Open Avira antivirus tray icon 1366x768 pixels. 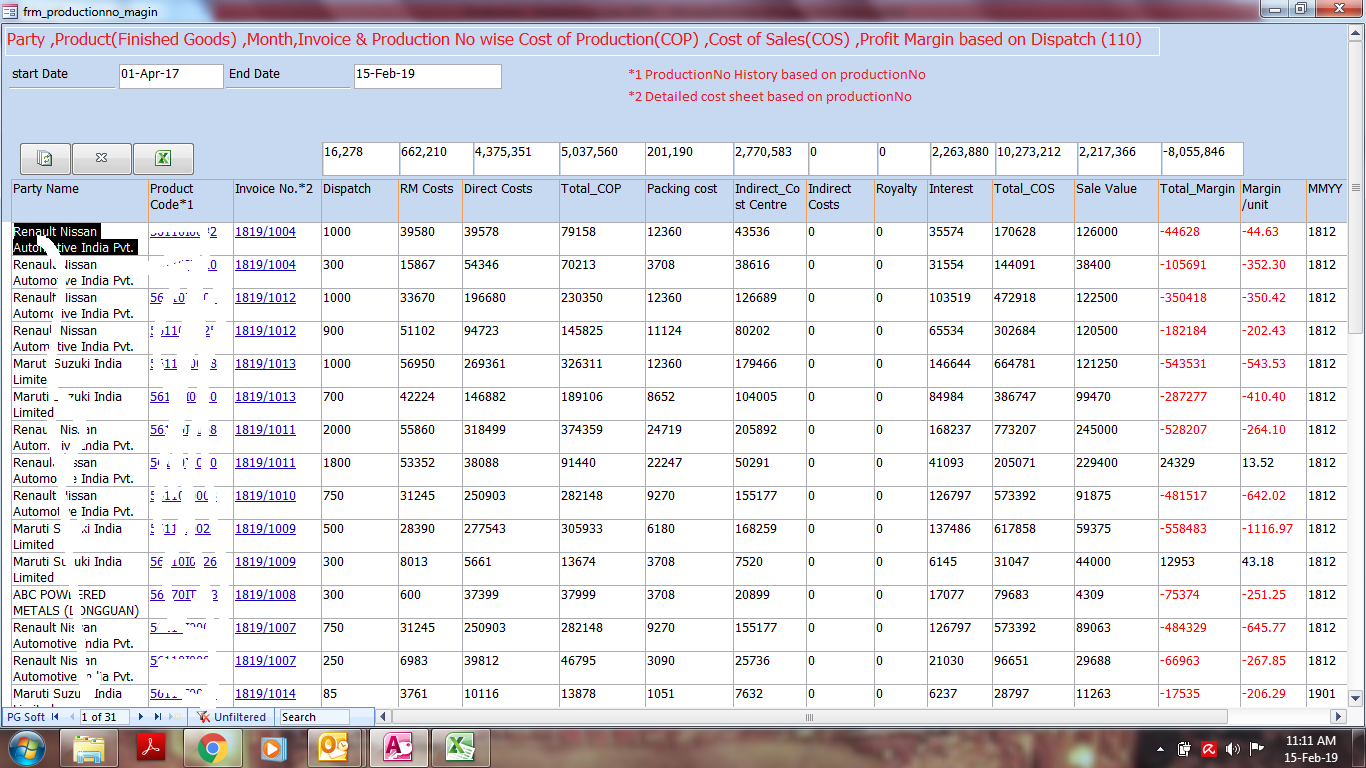point(1209,748)
